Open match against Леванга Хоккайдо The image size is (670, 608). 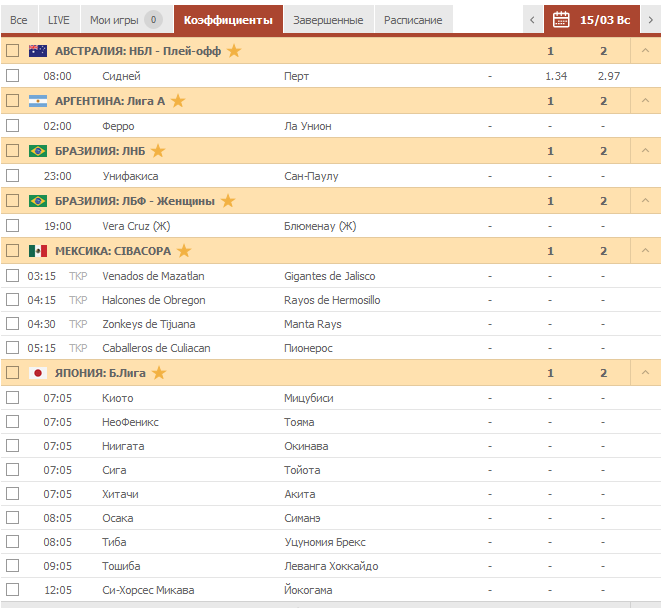331,566
